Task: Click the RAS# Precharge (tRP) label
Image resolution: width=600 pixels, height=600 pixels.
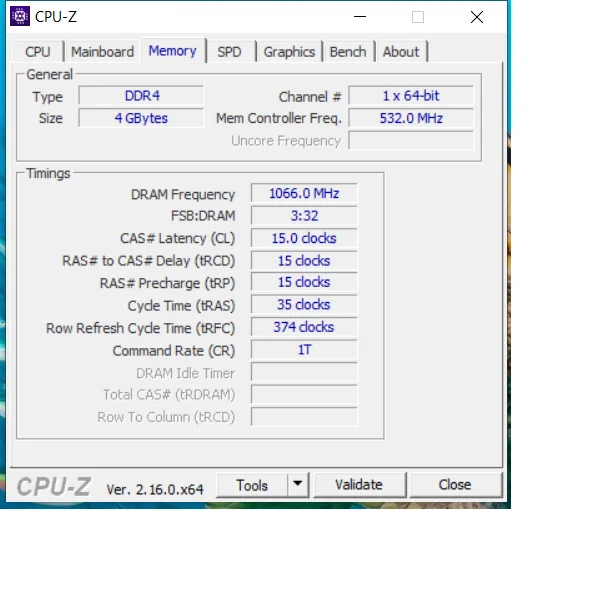Action: coord(168,284)
